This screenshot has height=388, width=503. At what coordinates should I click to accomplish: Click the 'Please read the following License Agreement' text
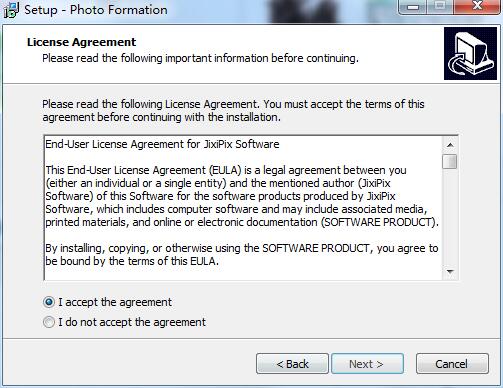233,111
